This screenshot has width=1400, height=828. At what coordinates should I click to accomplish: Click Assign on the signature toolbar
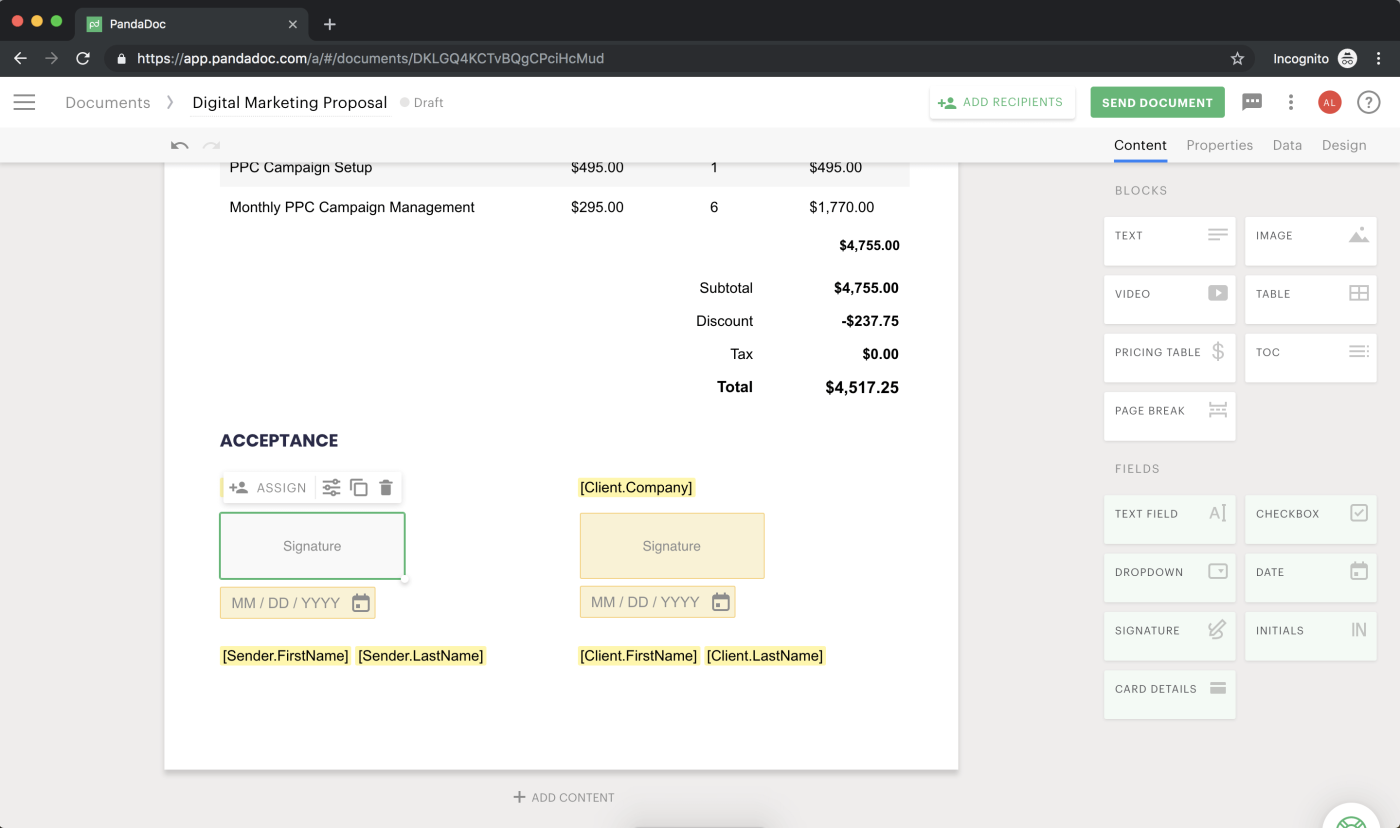268,487
